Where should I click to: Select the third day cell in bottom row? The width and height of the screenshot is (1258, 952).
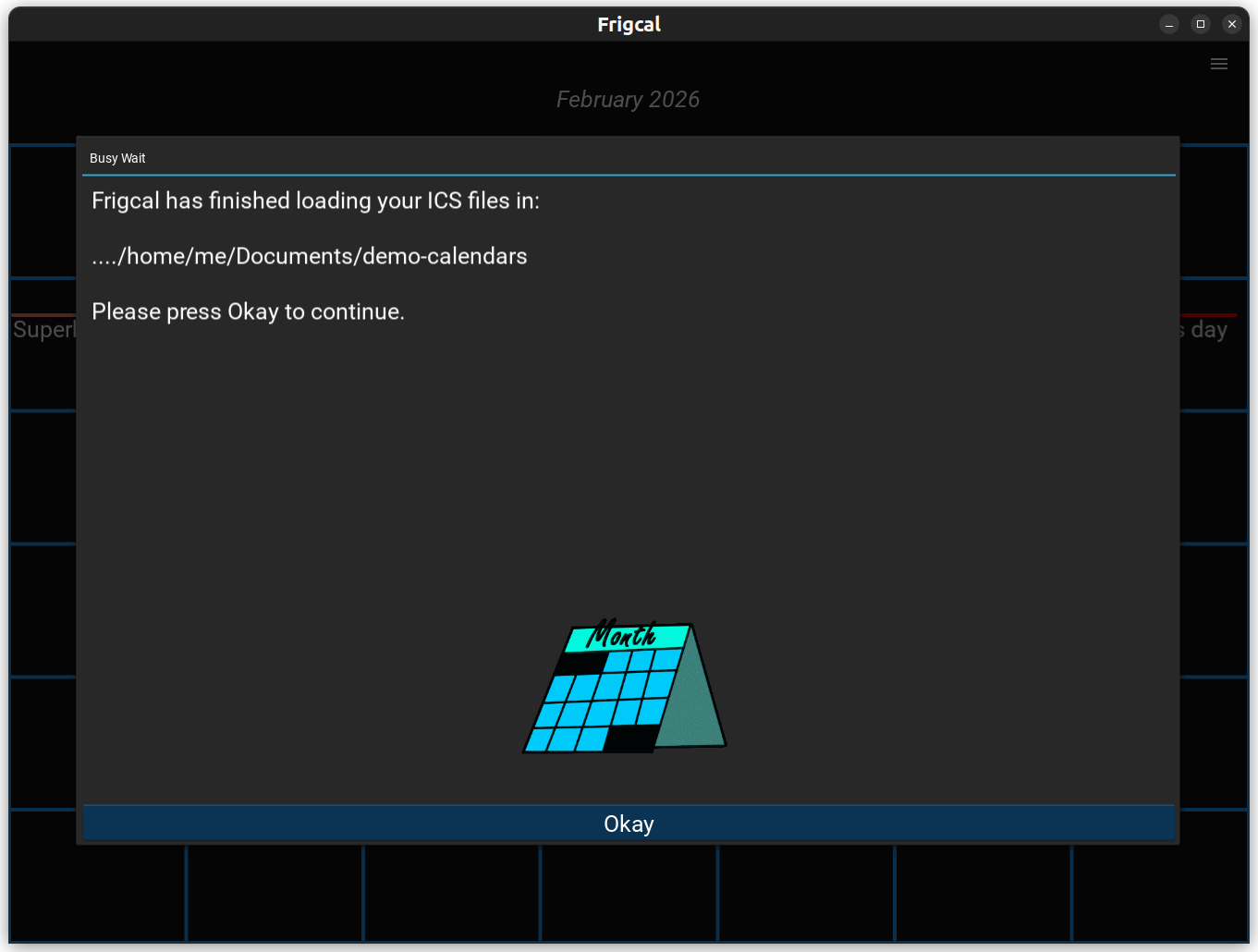pos(452,893)
